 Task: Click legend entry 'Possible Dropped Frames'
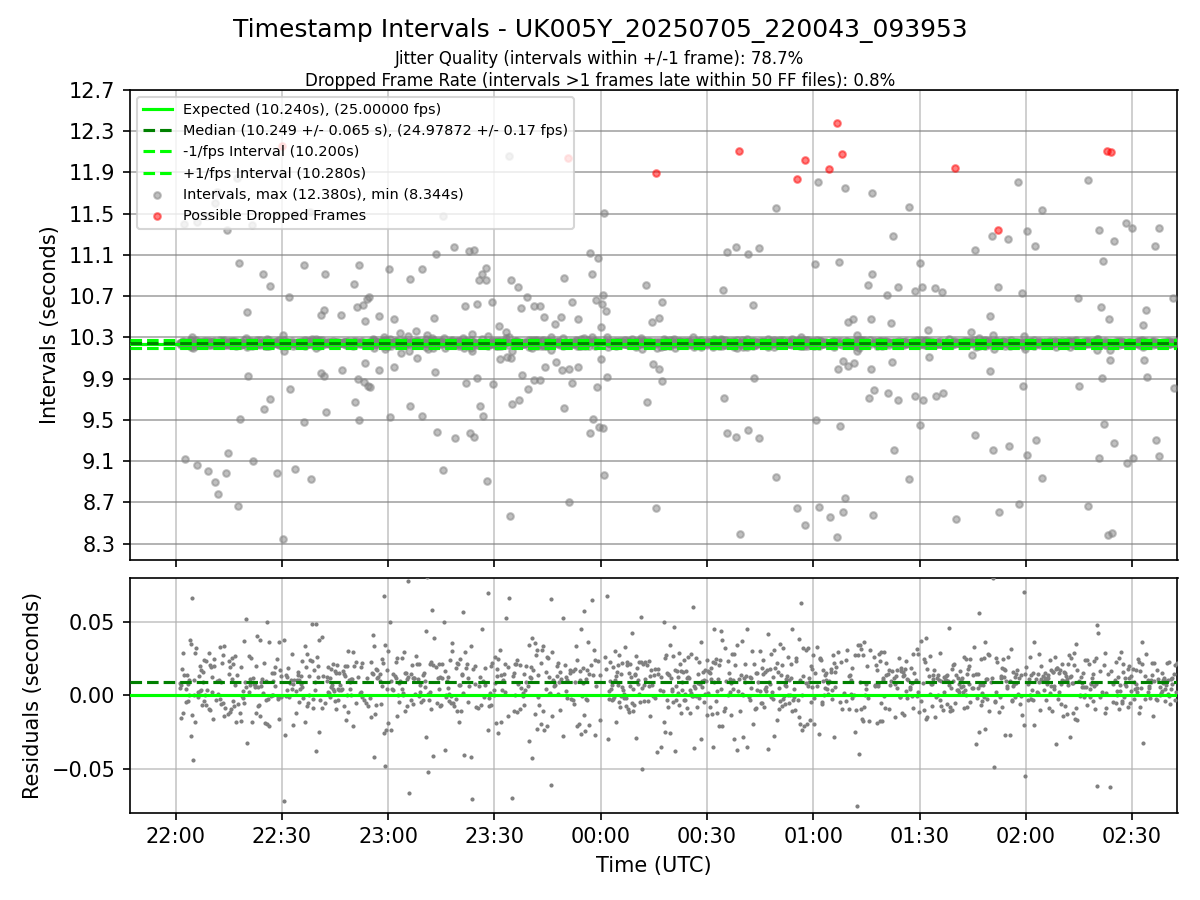(274, 215)
